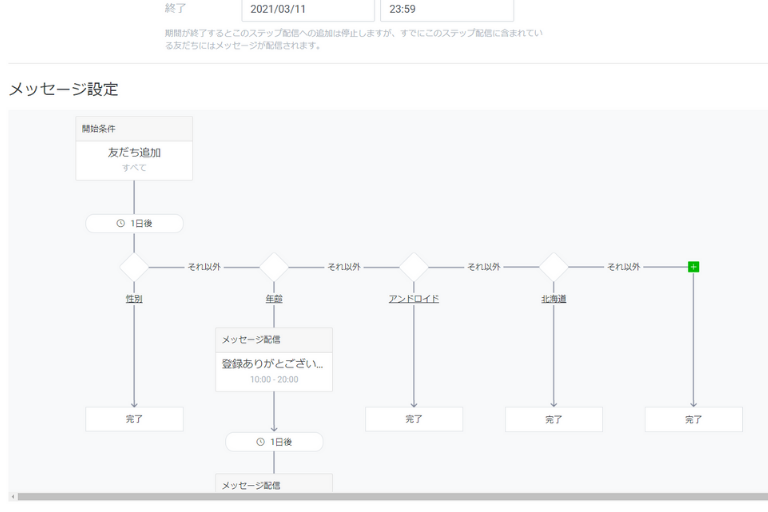Click the horizontal scrollbar track
The height and width of the screenshot is (512, 768).
(x=393, y=497)
